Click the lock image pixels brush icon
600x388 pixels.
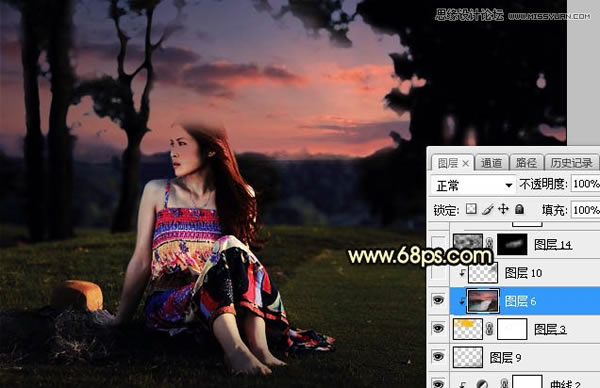488,209
